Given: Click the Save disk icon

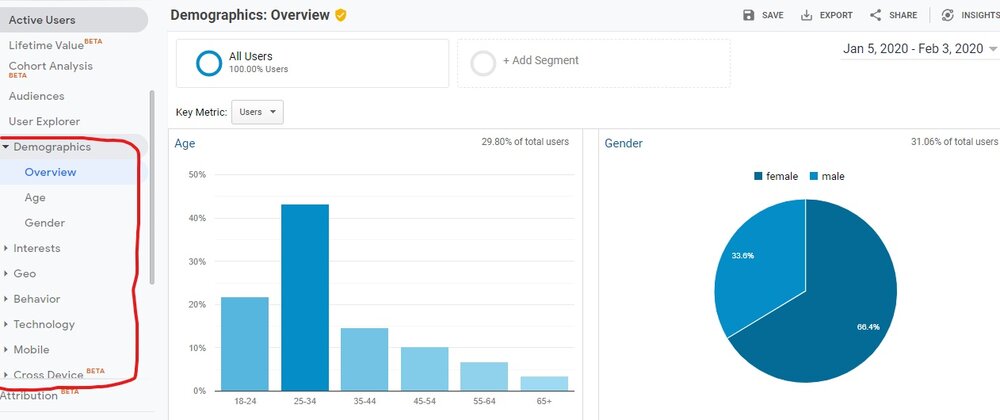Looking at the screenshot, I should (x=749, y=15).
